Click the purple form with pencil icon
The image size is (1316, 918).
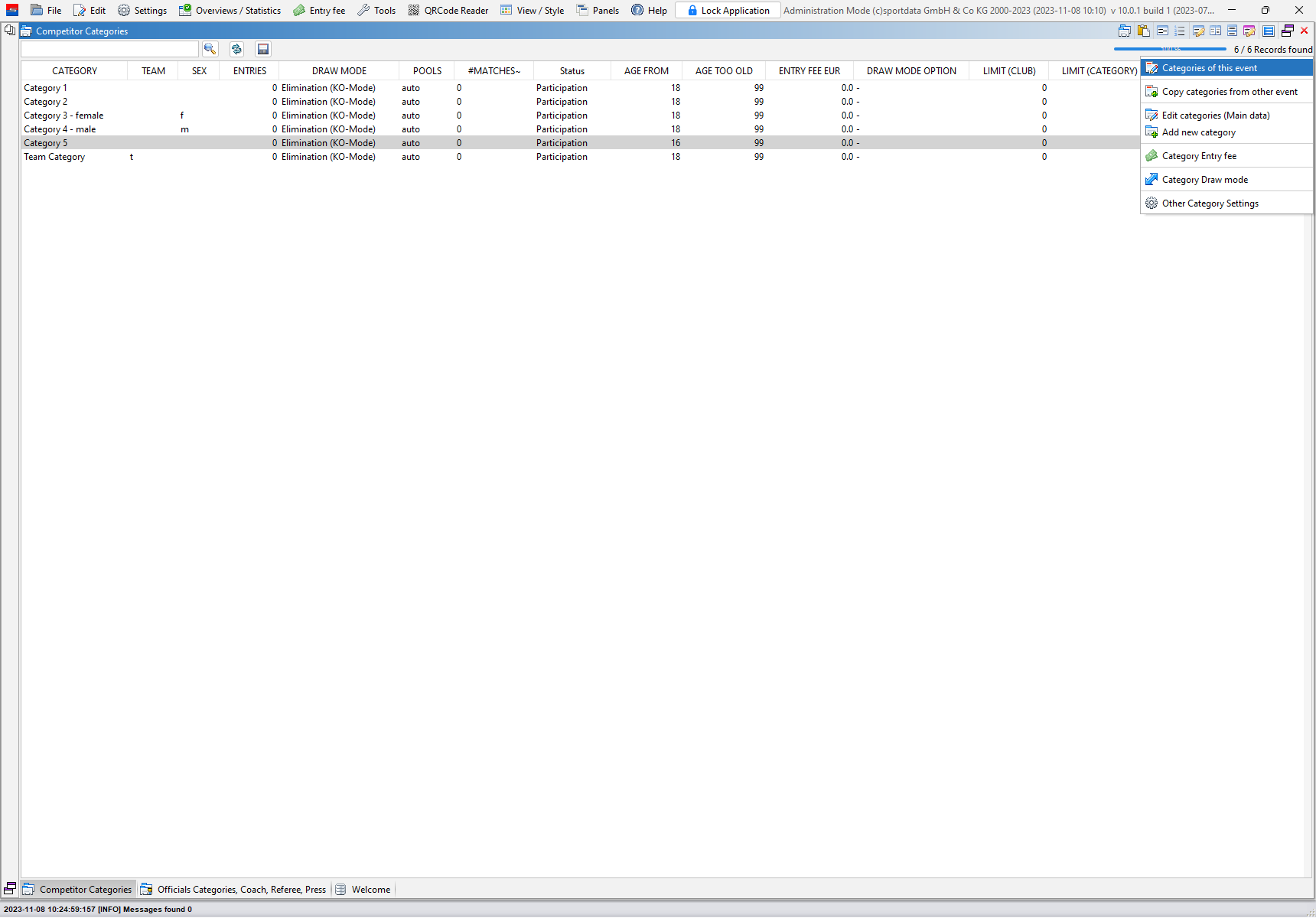click(x=1249, y=31)
